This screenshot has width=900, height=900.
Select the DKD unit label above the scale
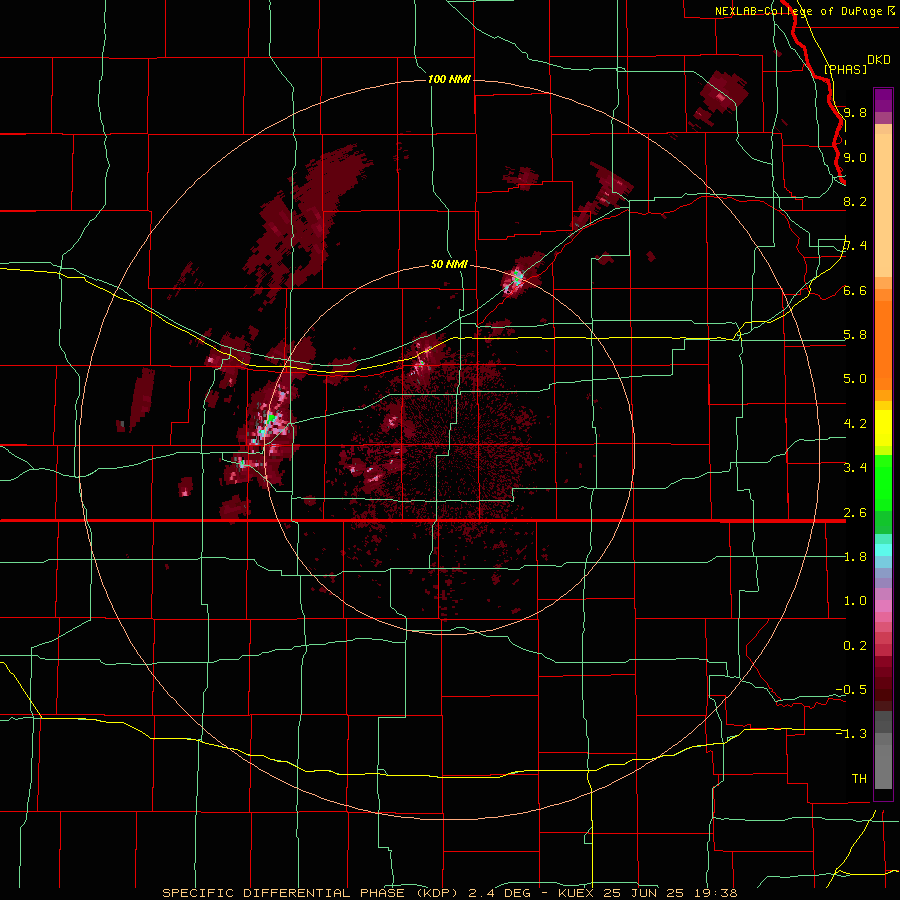(879, 59)
